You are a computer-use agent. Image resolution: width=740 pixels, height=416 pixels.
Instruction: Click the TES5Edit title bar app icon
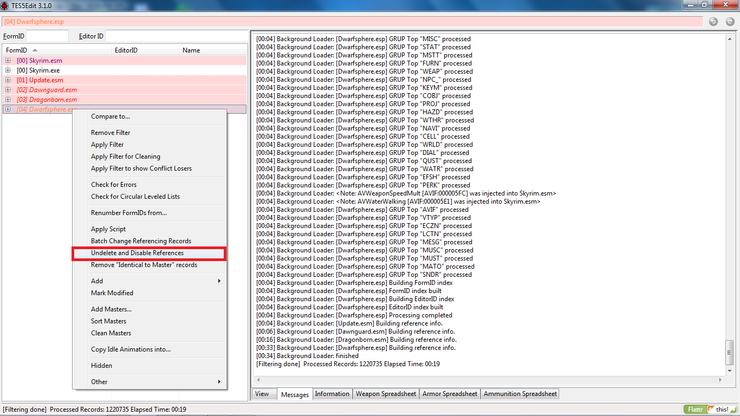point(6,5)
